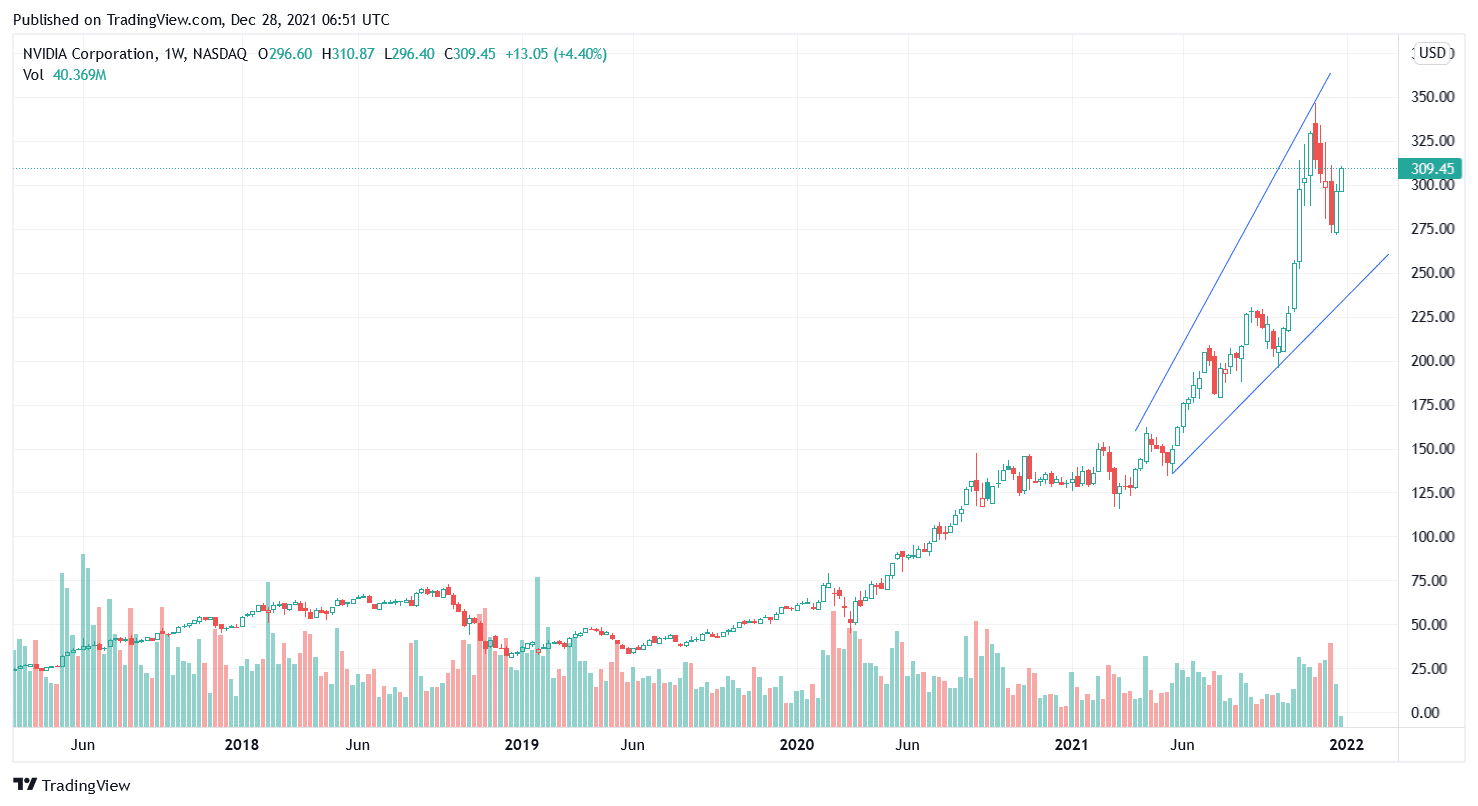The height and width of the screenshot is (806, 1478).
Task: Select the upper blue trend line
Action: point(1232,252)
